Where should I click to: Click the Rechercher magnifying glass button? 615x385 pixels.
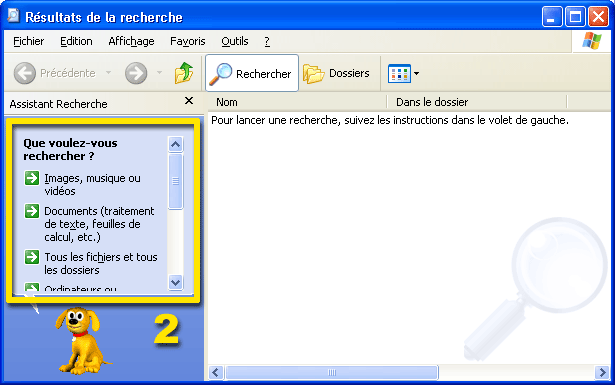252,73
